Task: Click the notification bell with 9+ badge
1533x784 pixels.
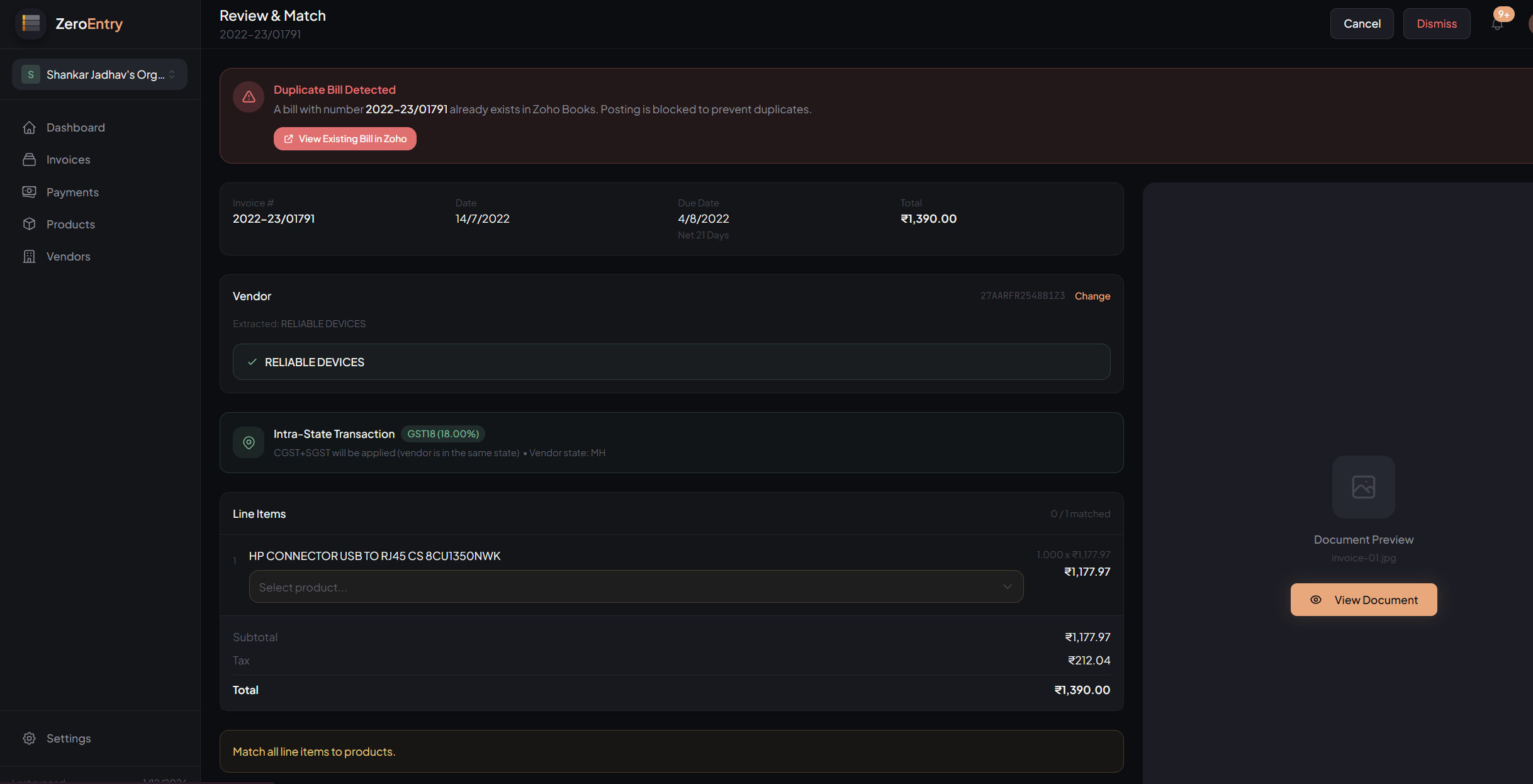Action: (x=1496, y=23)
